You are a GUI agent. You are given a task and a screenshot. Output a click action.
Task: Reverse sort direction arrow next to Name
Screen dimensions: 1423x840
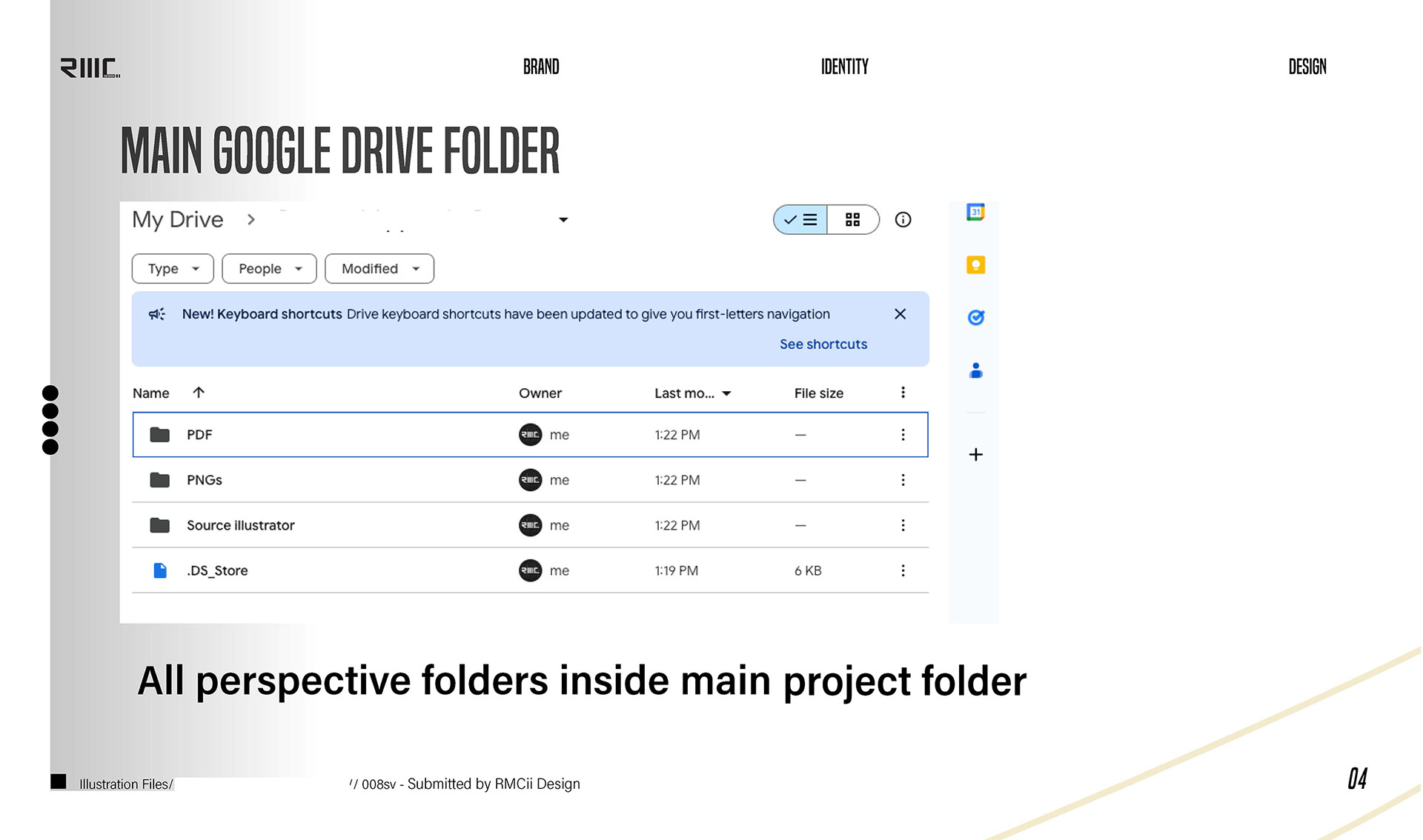(199, 393)
